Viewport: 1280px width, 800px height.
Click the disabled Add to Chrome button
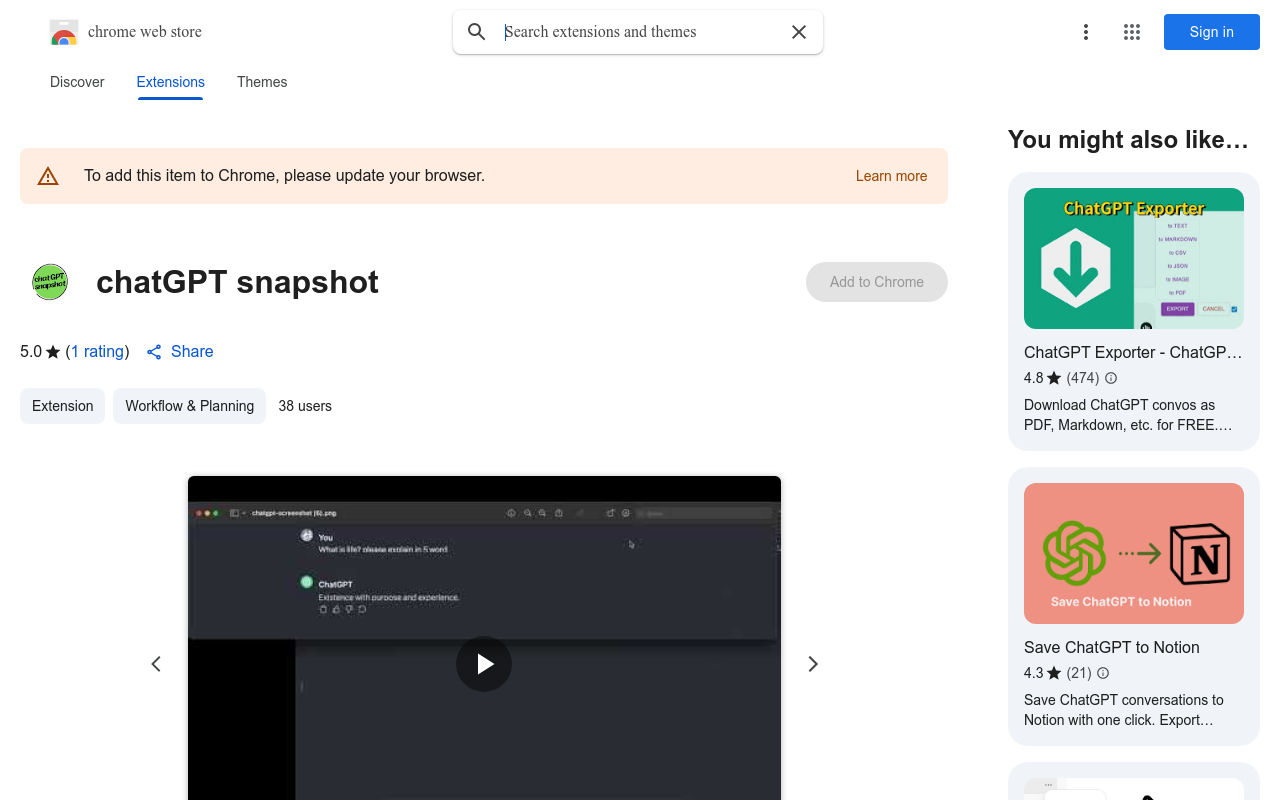pyautogui.click(x=877, y=282)
